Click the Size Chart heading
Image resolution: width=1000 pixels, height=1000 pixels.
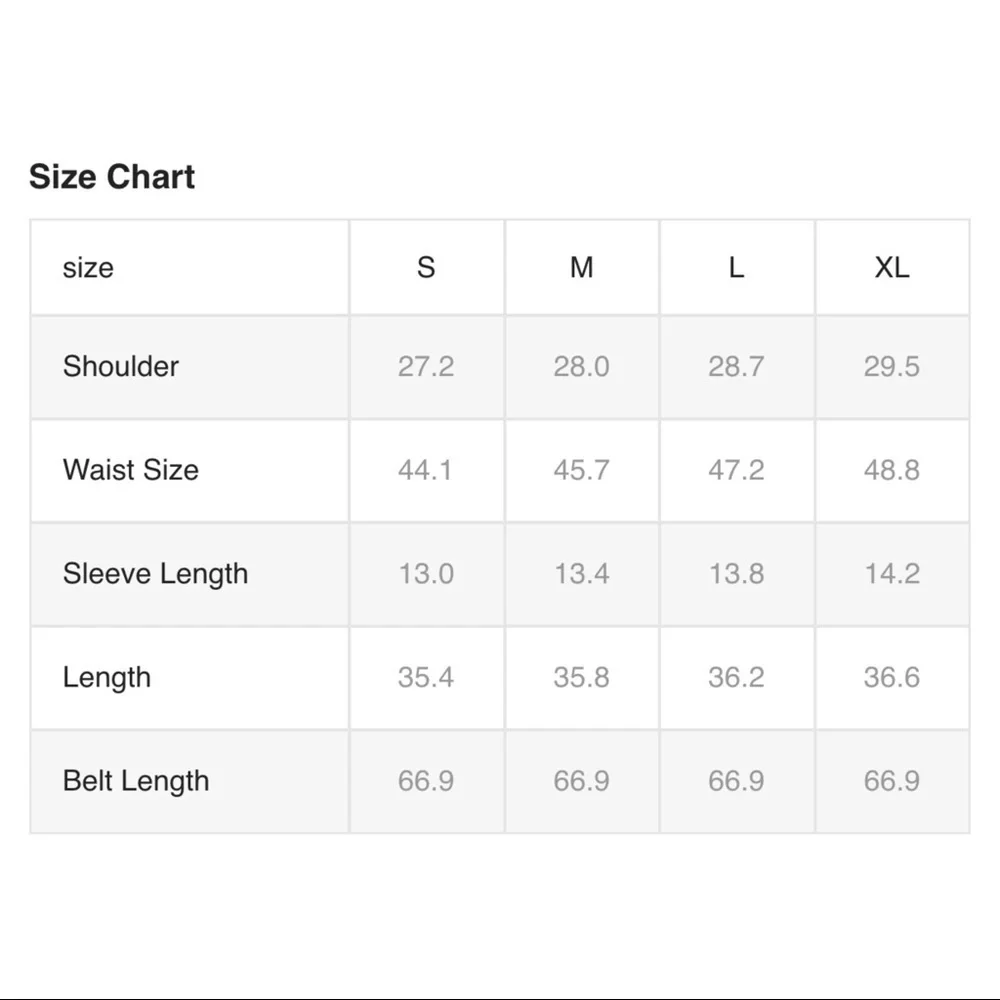112,177
